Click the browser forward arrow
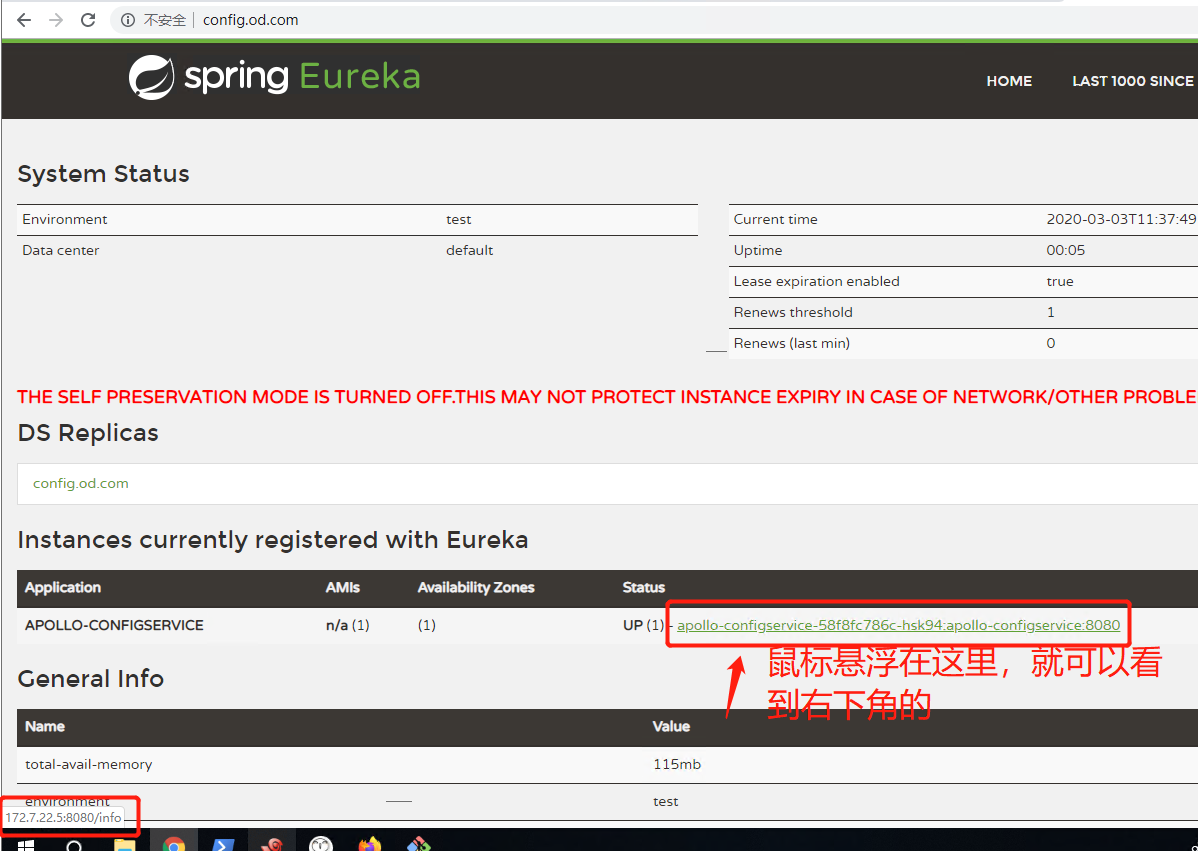Viewport: 1198px width, 851px height. pyautogui.click(x=56, y=20)
